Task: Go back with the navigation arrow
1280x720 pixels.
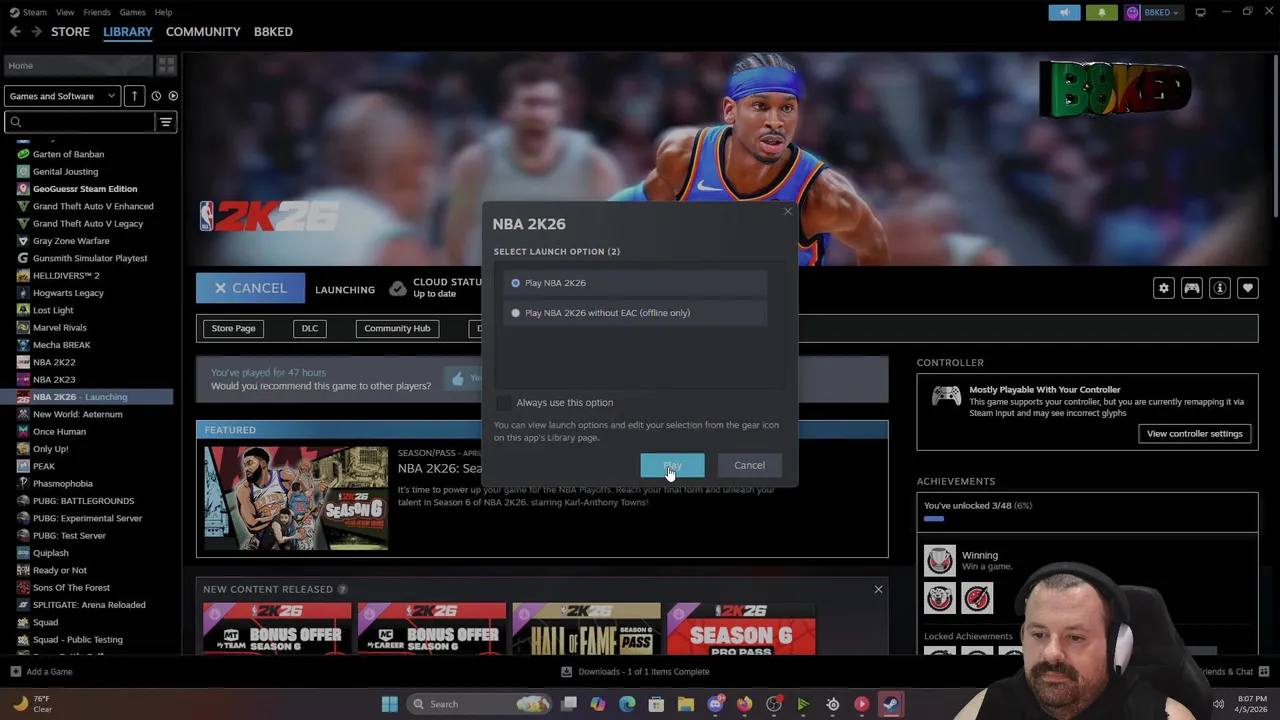Action: (15, 32)
